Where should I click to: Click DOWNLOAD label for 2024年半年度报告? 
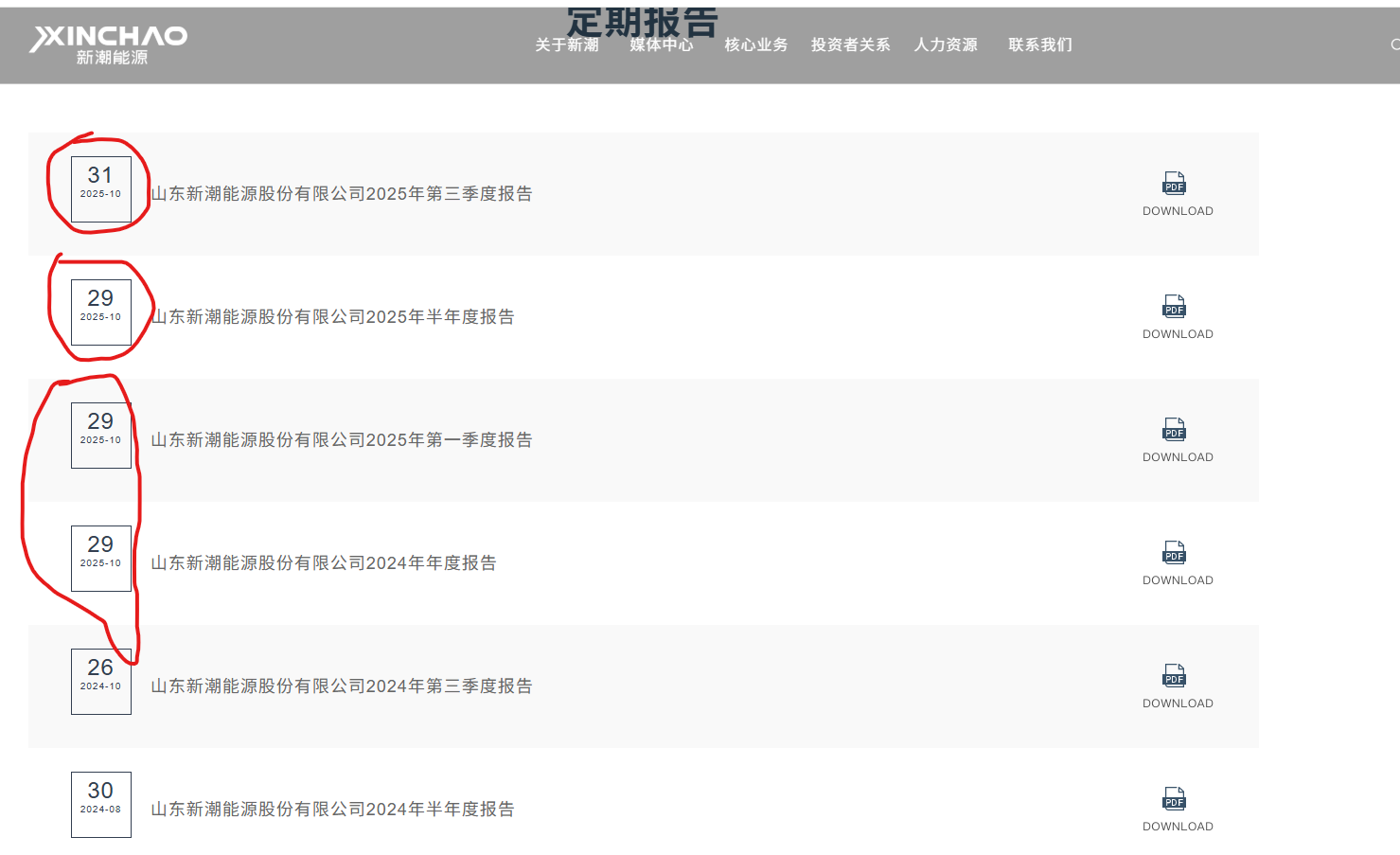coord(1178,827)
